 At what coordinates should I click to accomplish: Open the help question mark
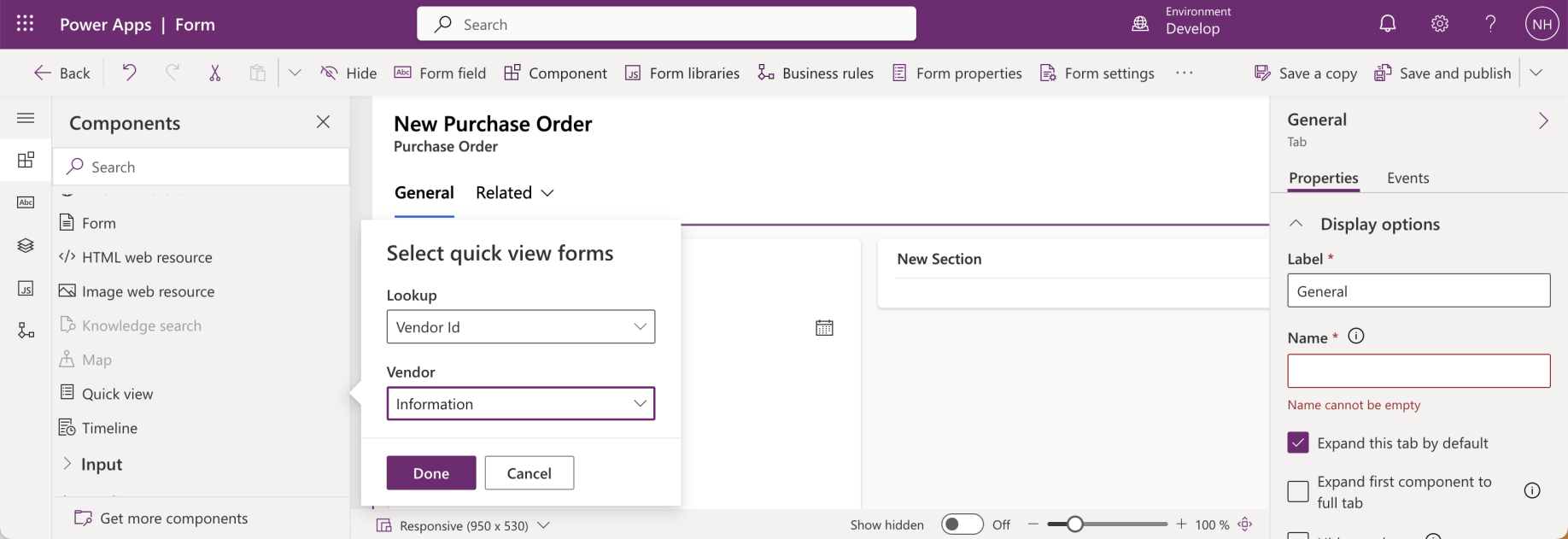click(1491, 24)
